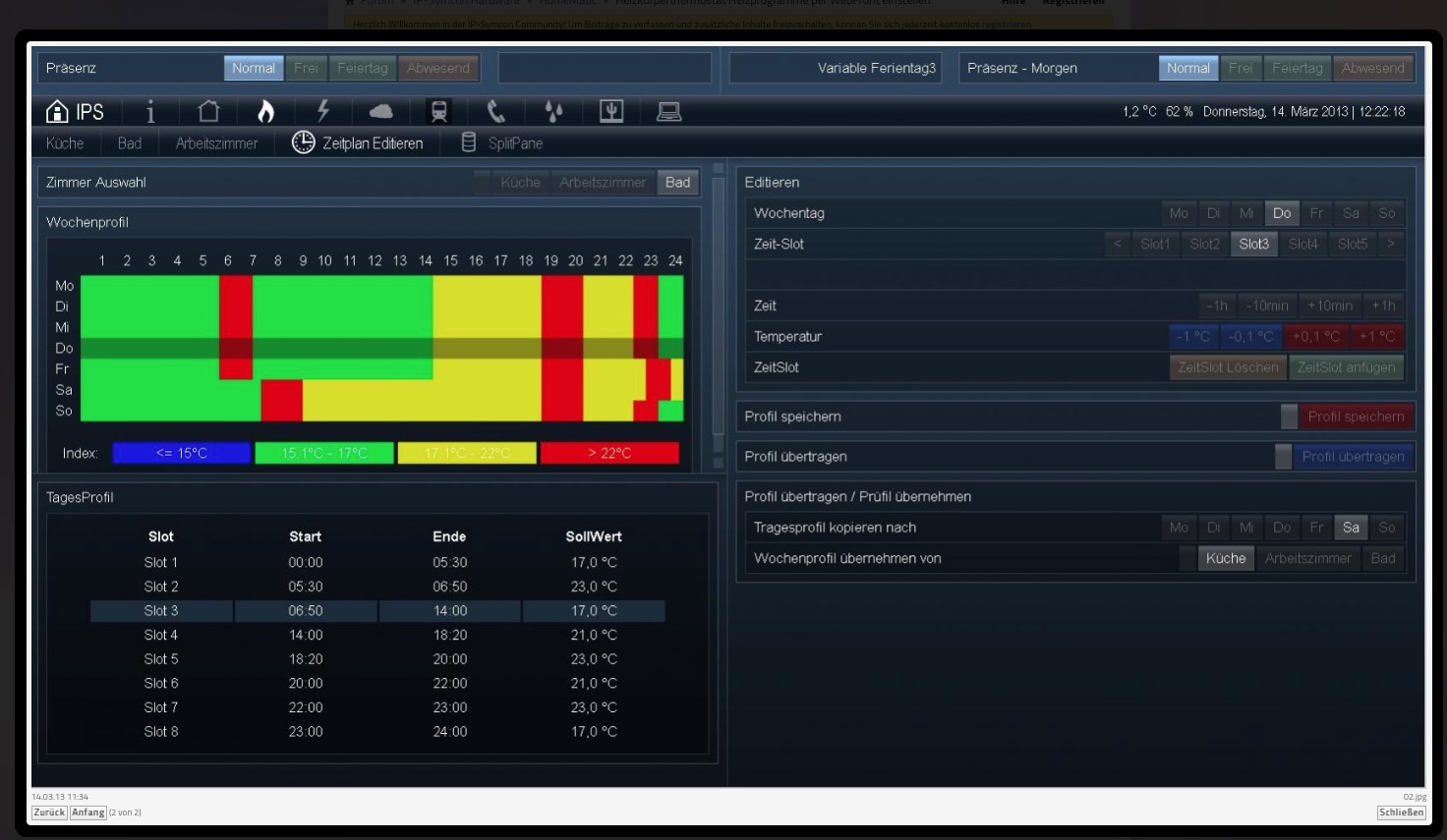Switch to the Bad tab
The height and width of the screenshot is (840, 1447).
click(x=130, y=143)
